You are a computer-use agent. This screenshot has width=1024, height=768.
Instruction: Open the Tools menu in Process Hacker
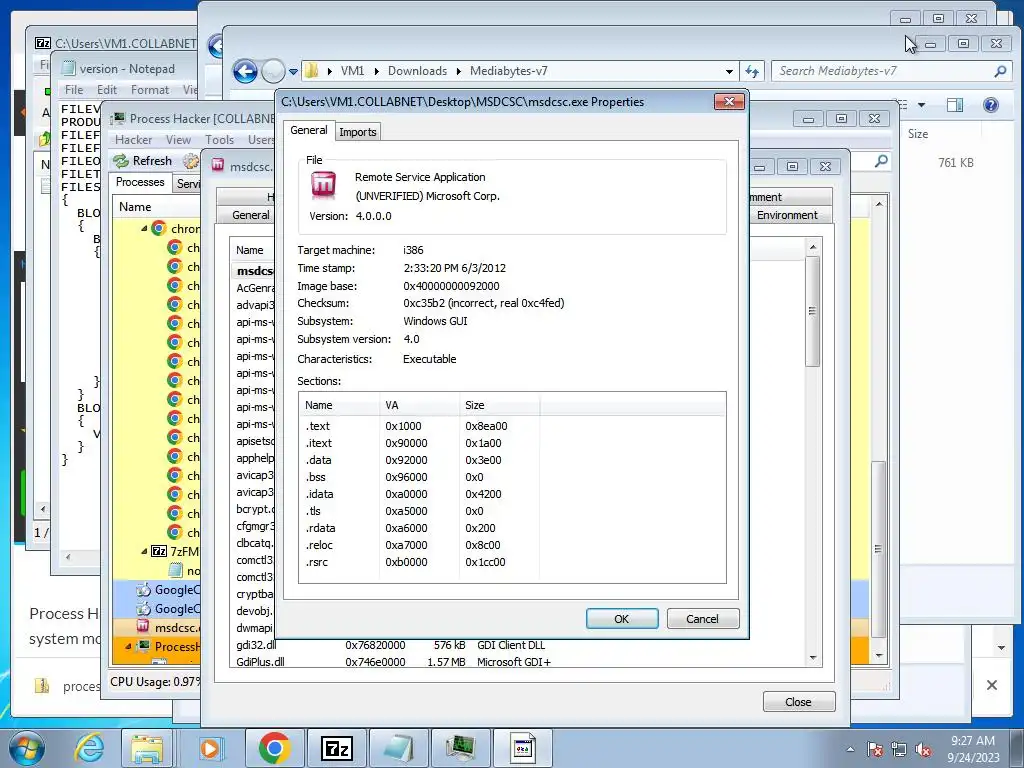[219, 140]
